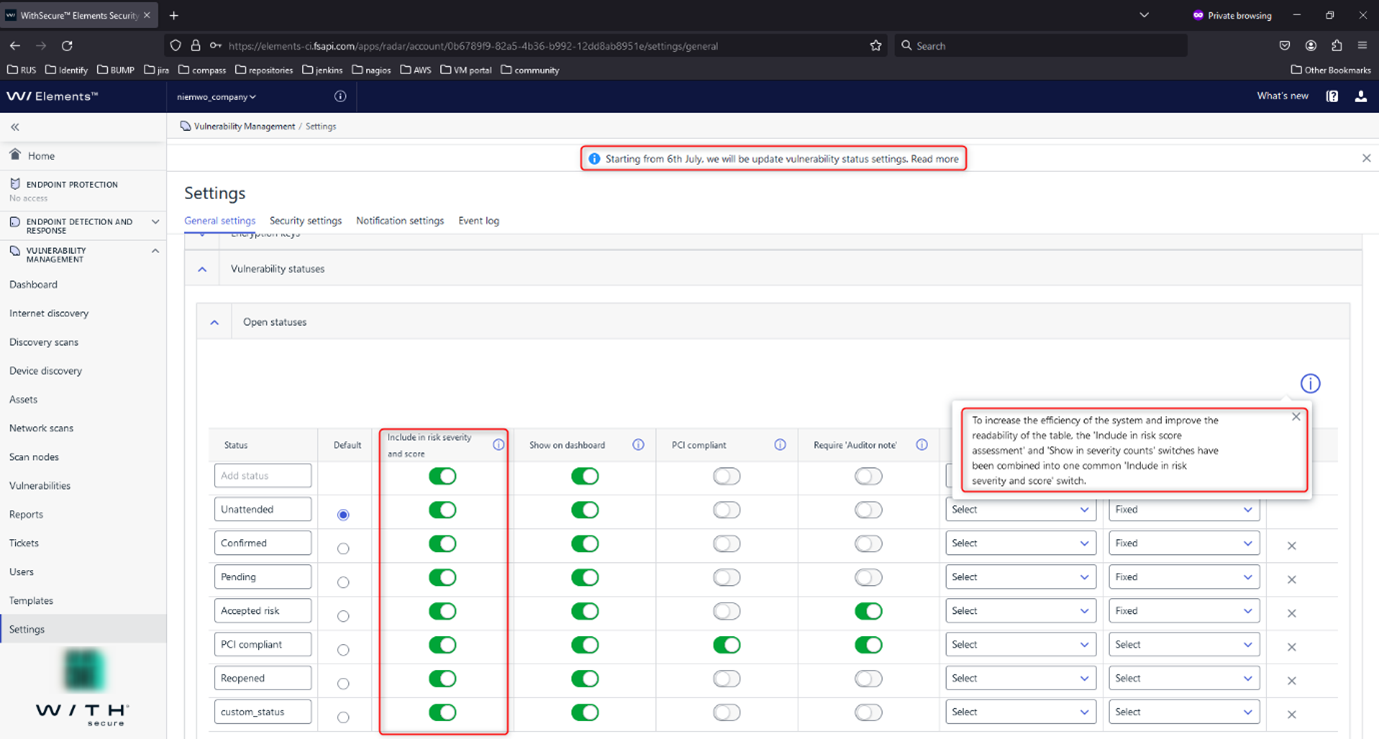This screenshot has height=739, width=1379.
Task: Collapse the left sidebar with double-chevron icon
Action: pyautogui.click(x=15, y=127)
